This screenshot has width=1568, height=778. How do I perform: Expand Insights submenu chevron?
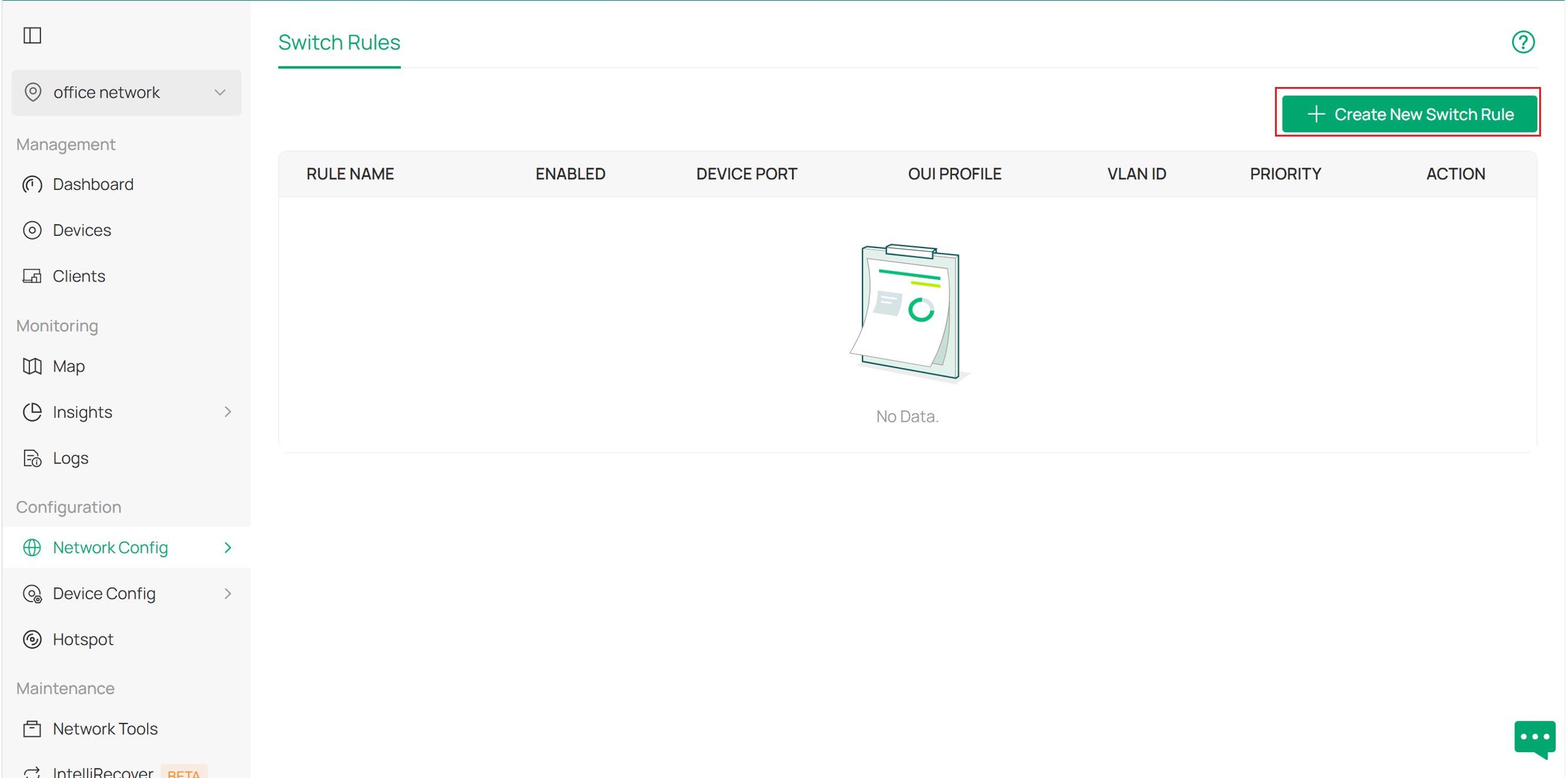point(228,412)
